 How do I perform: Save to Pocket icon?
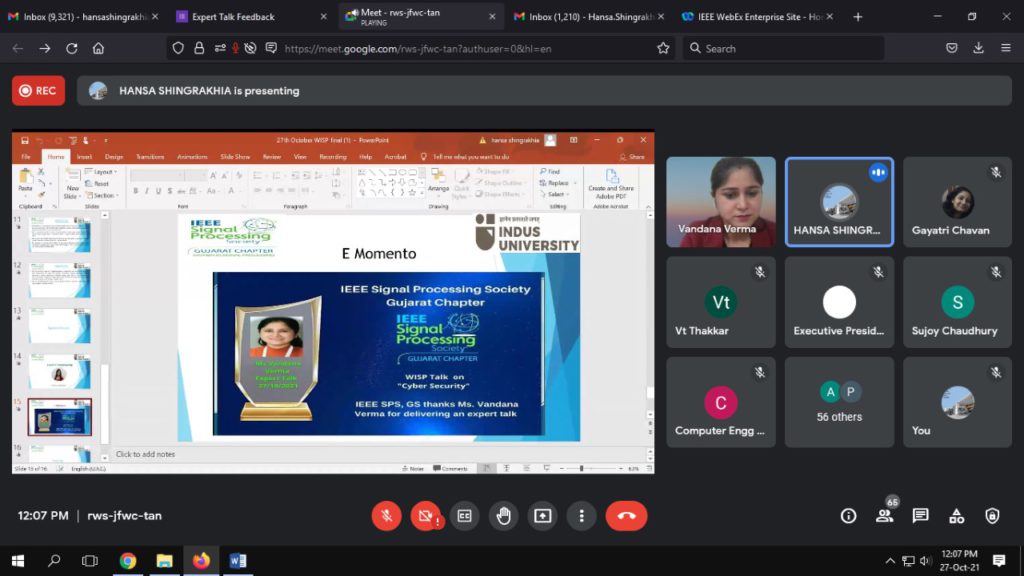click(952, 48)
